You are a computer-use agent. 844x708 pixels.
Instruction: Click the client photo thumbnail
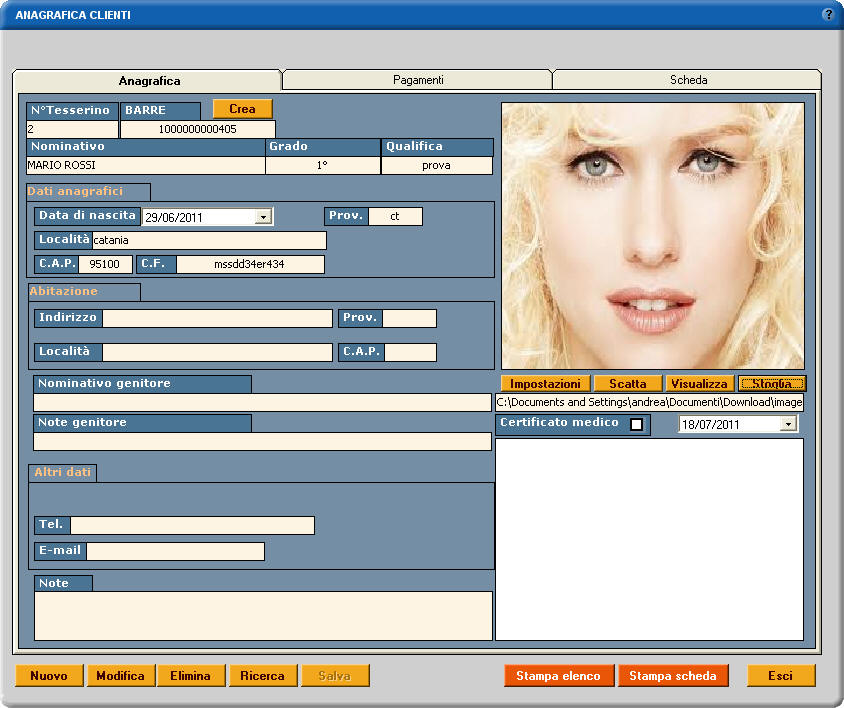coord(652,236)
